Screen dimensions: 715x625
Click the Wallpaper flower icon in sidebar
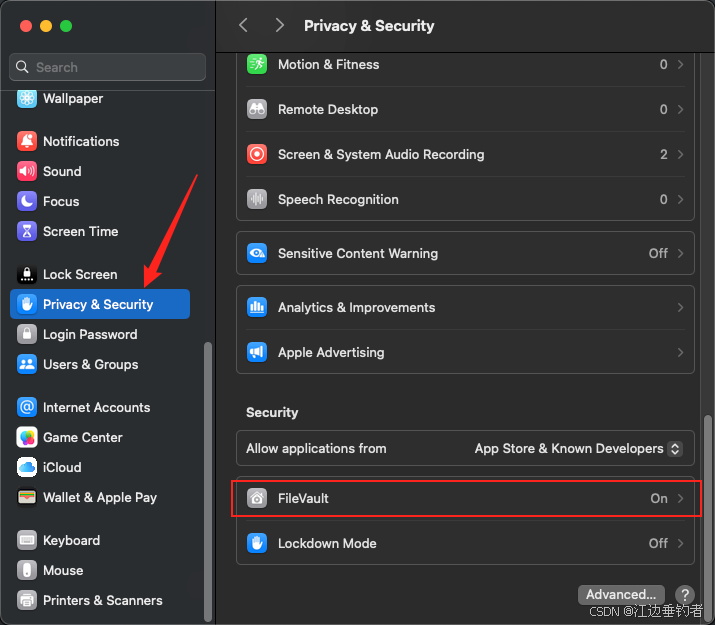27,98
